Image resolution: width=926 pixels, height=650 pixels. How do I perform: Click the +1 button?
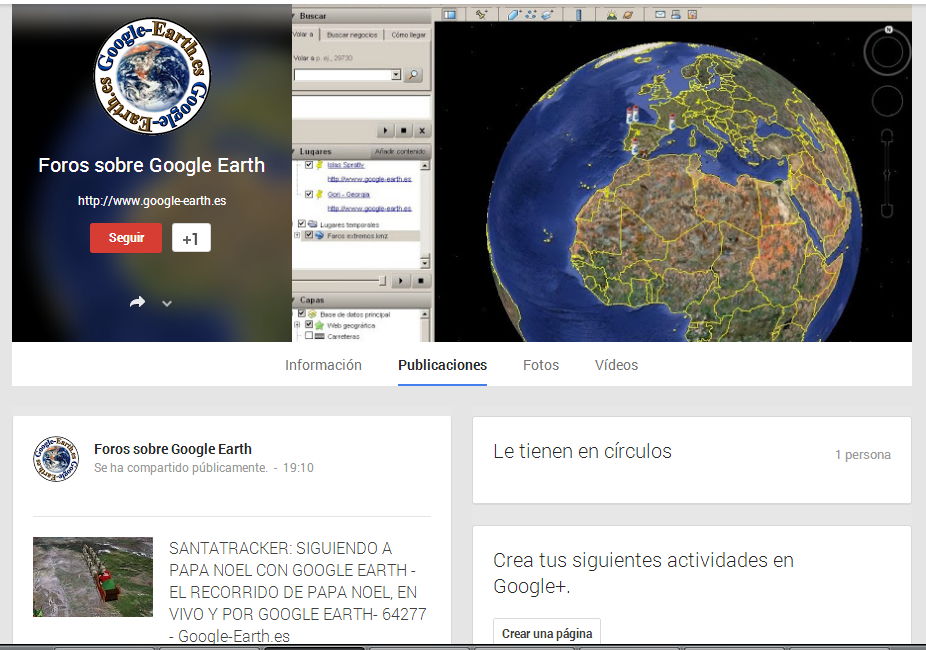tap(191, 238)
